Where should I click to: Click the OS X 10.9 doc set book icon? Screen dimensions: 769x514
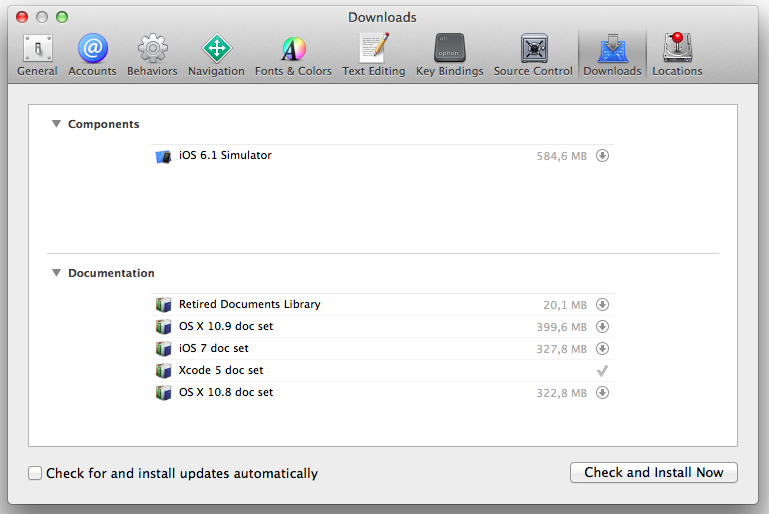163,327
